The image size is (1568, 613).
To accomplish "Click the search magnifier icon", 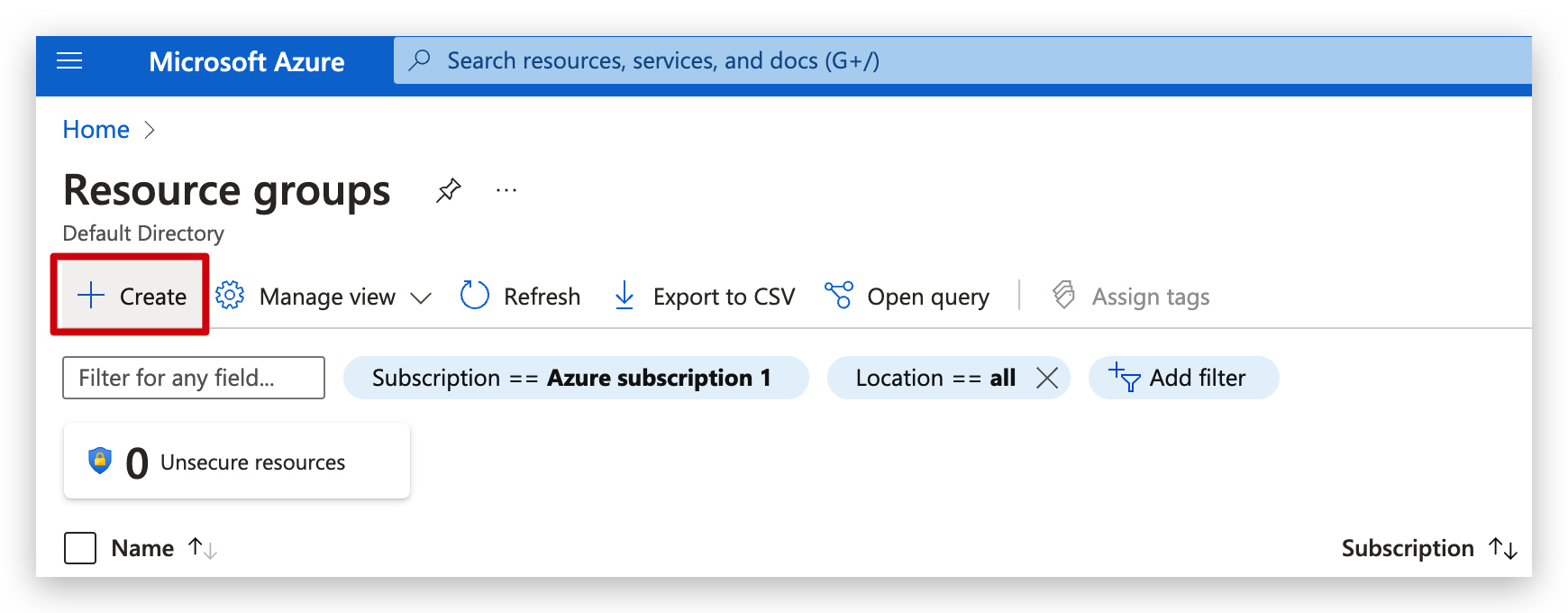I will coord(419,60).
